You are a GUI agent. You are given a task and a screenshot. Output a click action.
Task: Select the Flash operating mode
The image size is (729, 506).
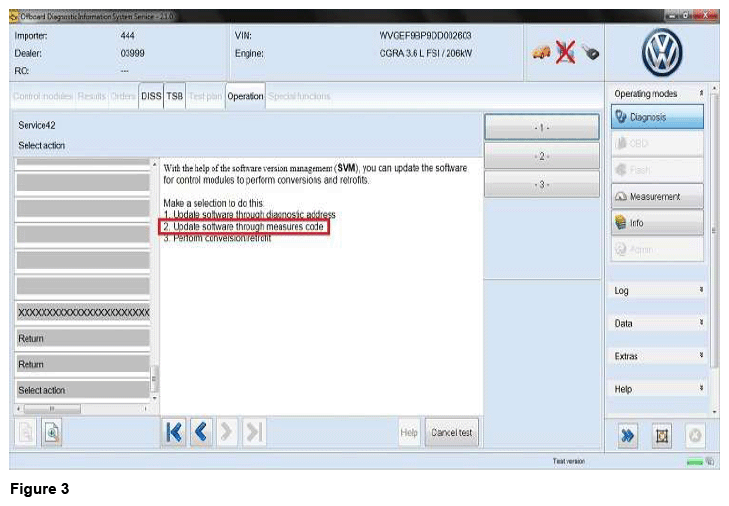click(x=657, y=170)
